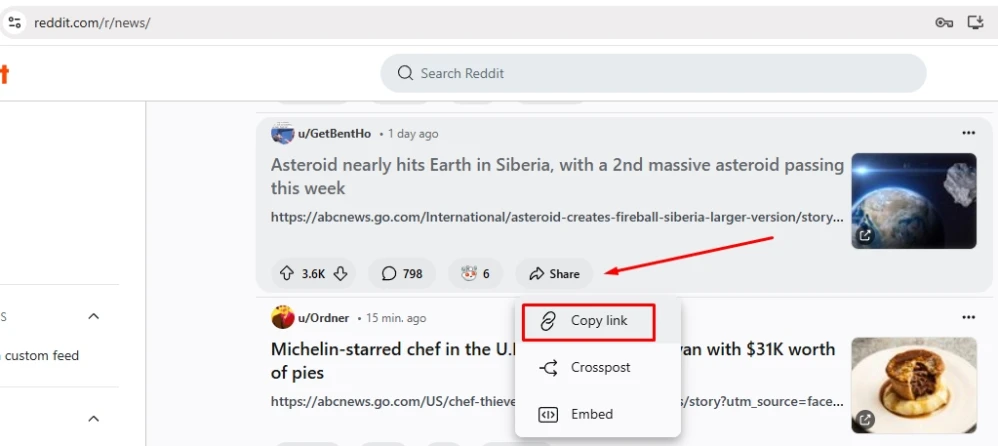Click the awards icon showing 6

(x=475, y=273)
